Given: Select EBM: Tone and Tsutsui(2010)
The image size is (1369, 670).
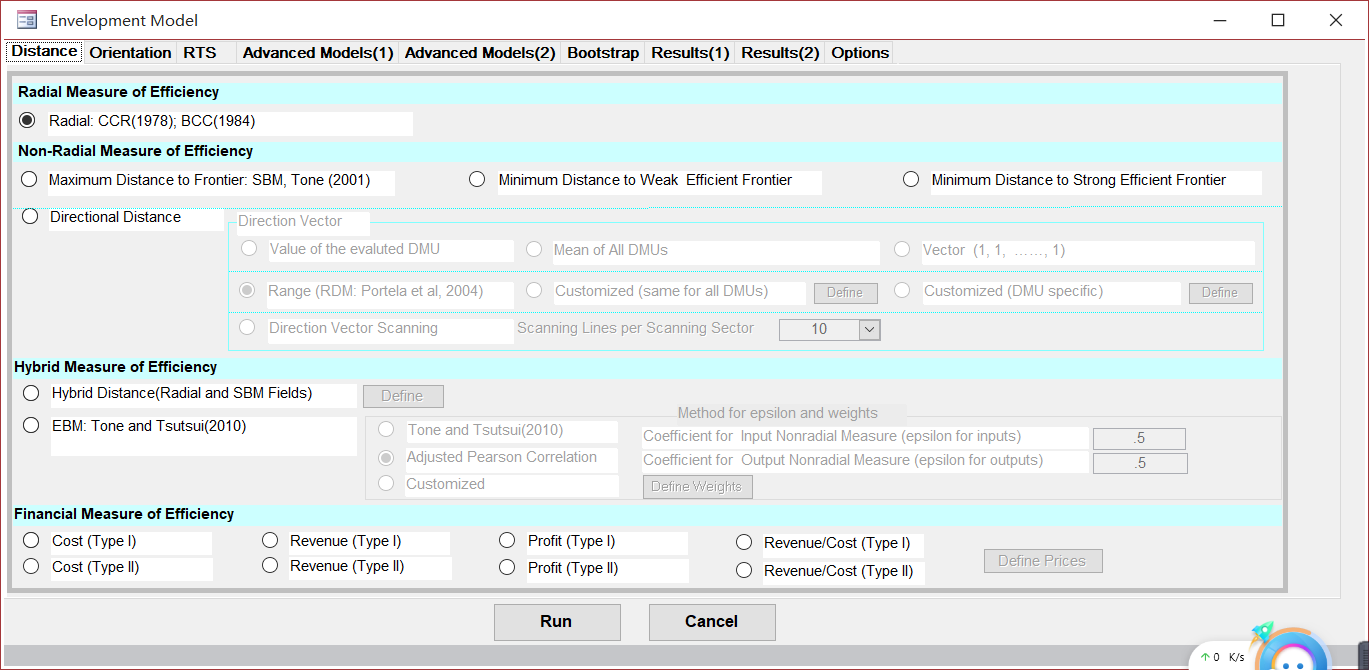Looking at the screenshot, I should click(29, 425).
